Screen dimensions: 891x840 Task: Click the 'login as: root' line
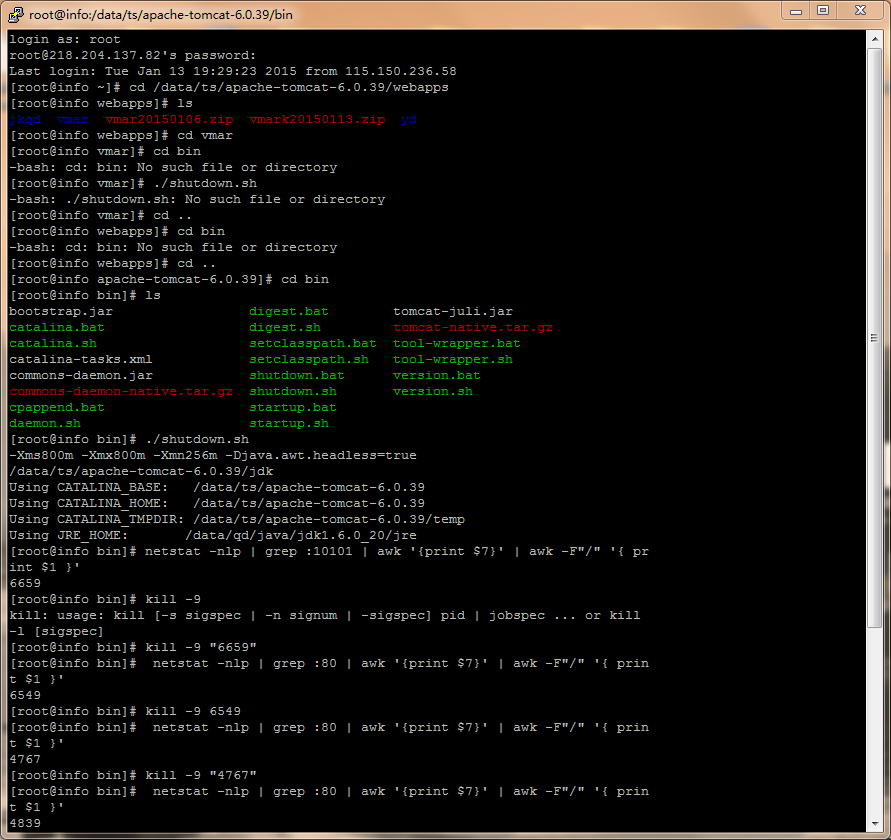tap(65, 39)
